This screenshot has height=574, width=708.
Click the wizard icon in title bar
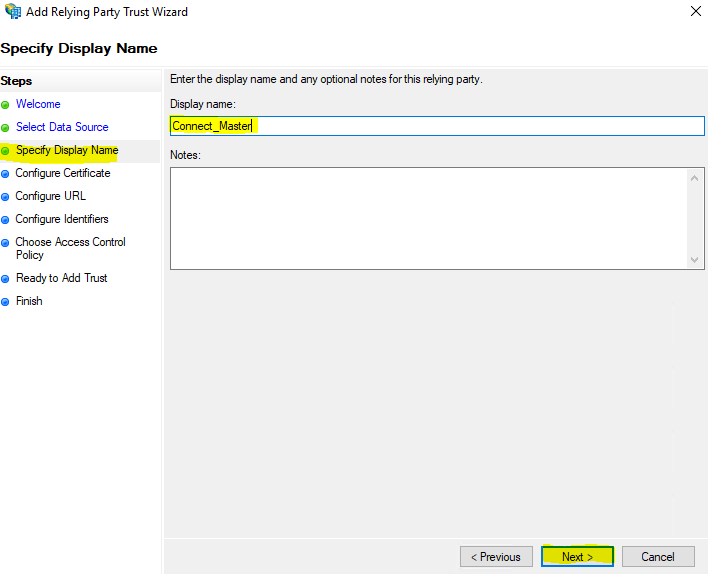pyautogui.click(x=13, y=11)
